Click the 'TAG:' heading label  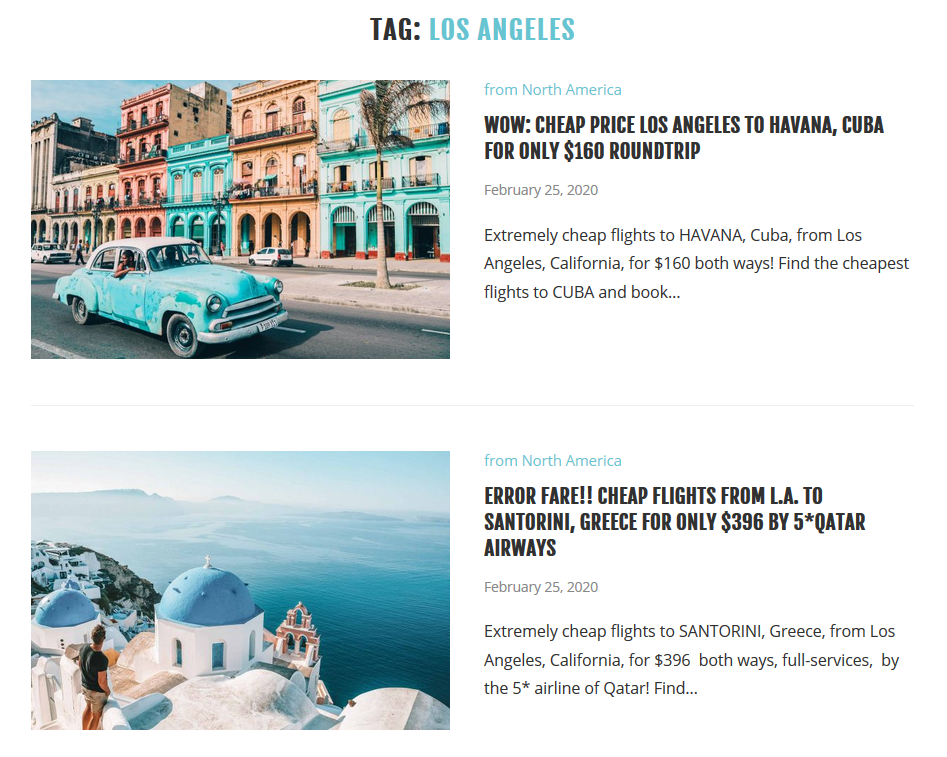396,30
